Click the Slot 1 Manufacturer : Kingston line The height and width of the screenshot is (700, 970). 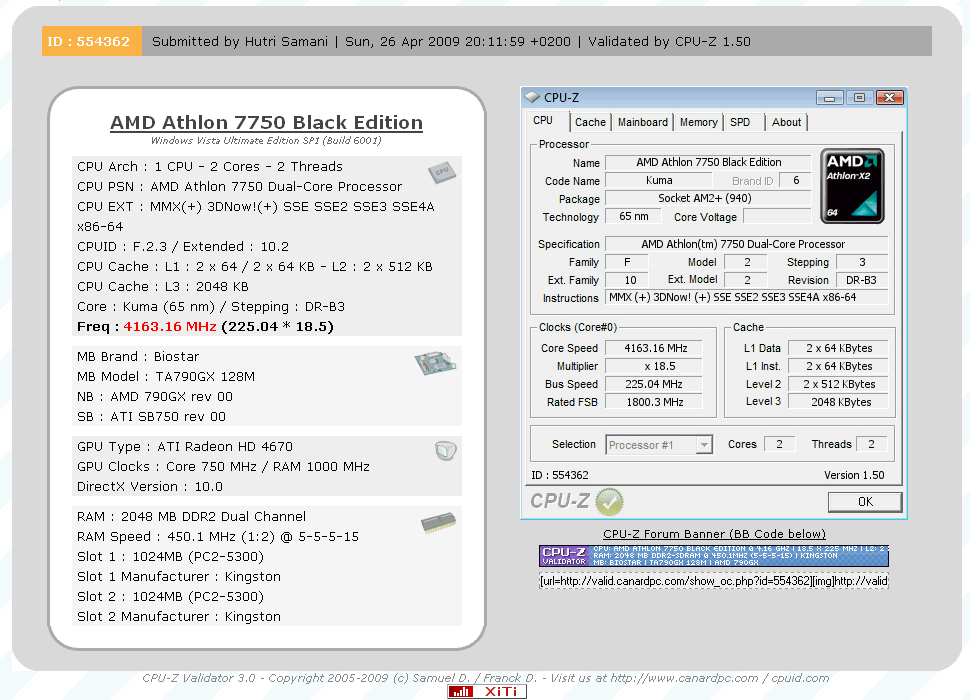tap(179, 576)
